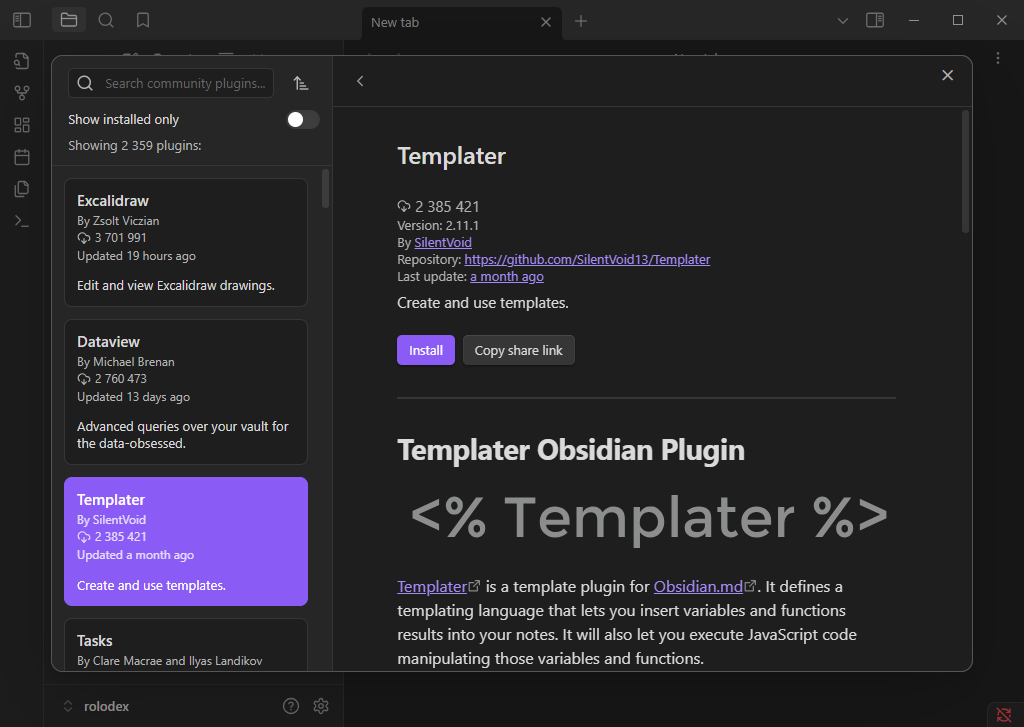Viewport: 1024px width, 727px height.
Task: Go back with the left chevron
Action: pos(360,81)
